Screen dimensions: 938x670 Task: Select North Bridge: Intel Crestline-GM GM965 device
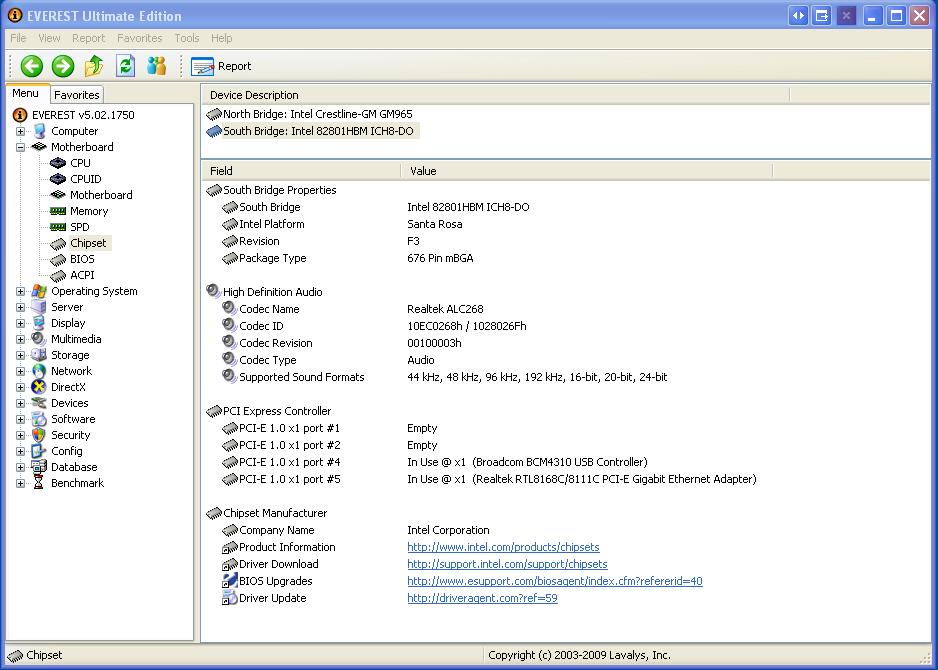coord(309,114)
